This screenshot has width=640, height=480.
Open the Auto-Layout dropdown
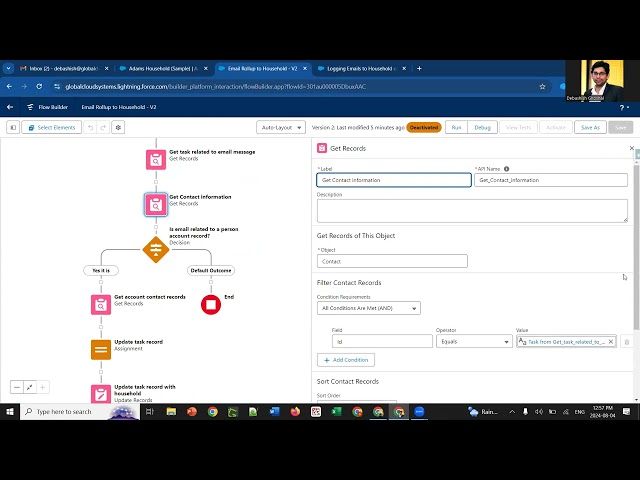281,127
